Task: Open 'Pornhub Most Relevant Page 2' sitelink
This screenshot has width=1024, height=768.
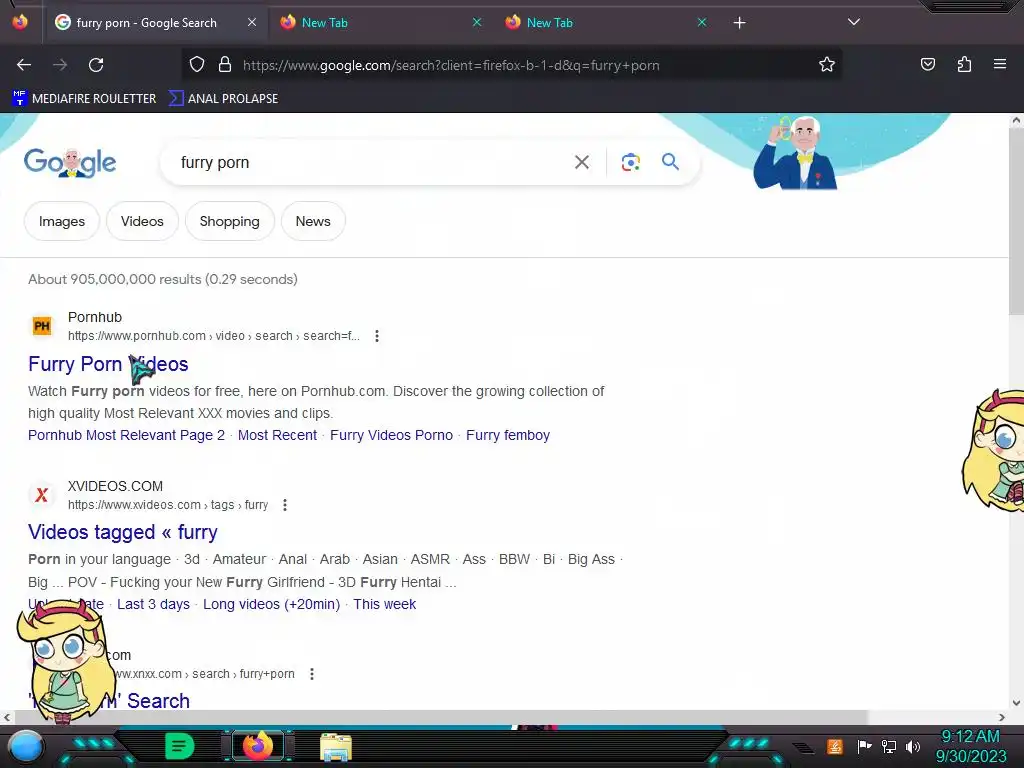Action: (x=126, y=435)
